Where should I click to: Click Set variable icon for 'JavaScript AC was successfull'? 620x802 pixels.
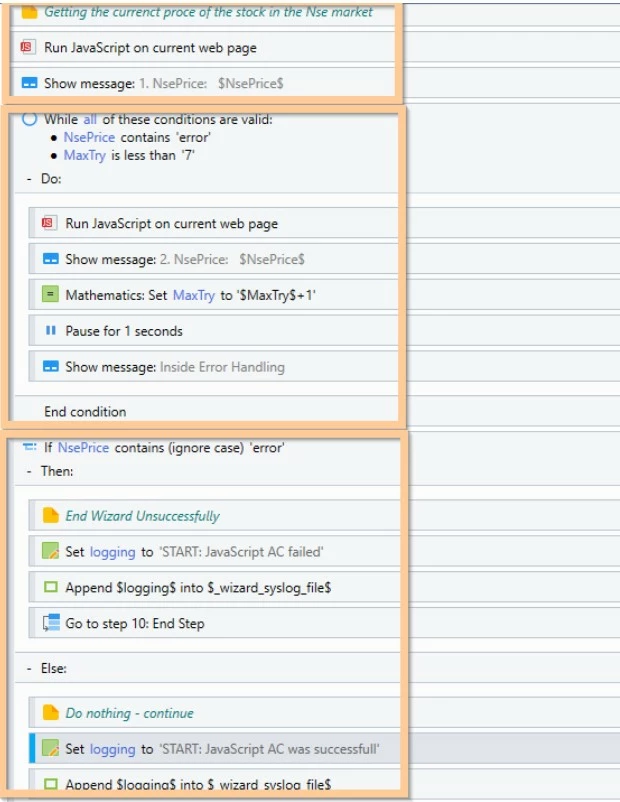[50, 748]
